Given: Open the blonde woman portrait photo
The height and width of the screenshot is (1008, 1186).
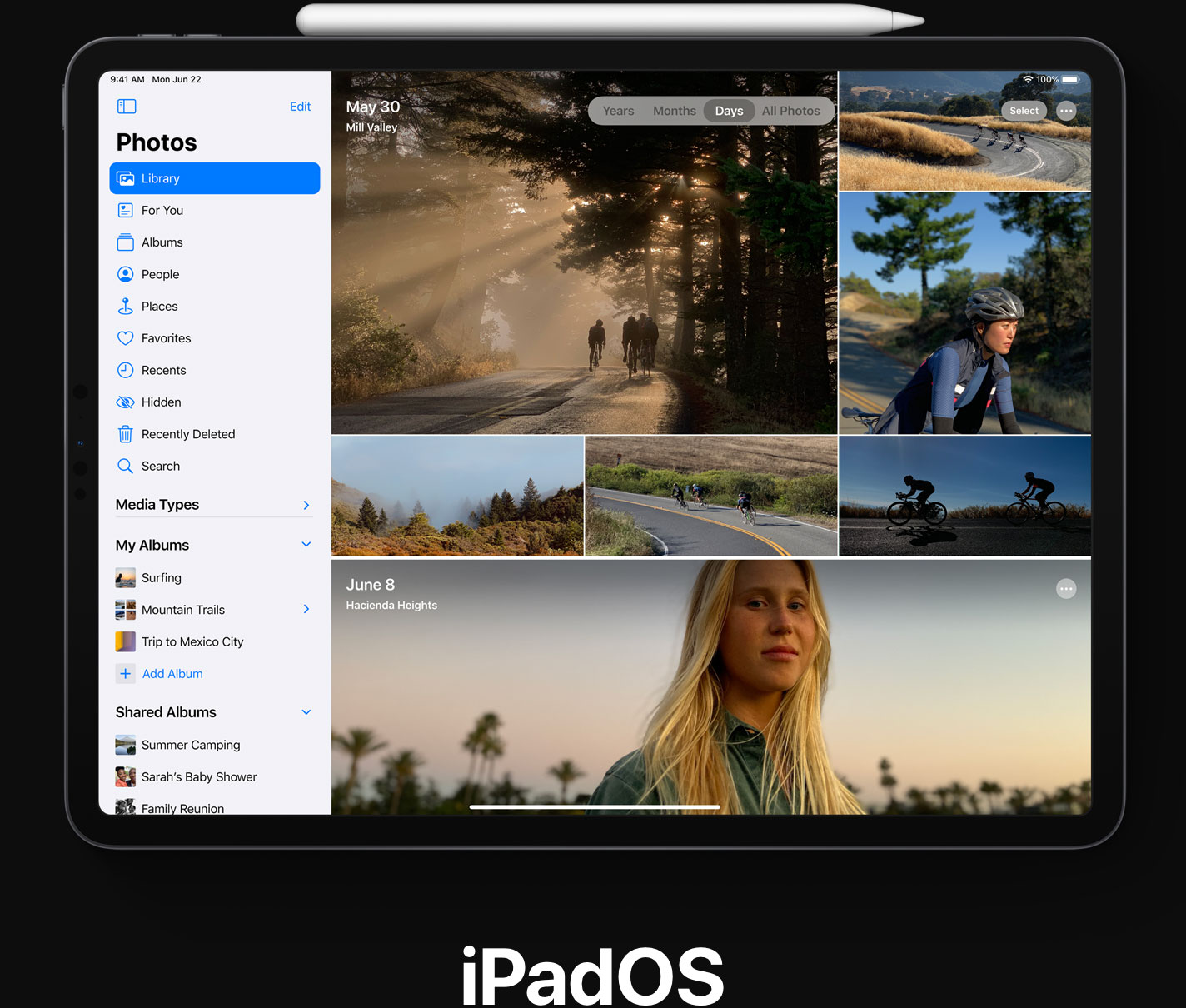Looking at the screenshot, I should (x=711, y=686).
